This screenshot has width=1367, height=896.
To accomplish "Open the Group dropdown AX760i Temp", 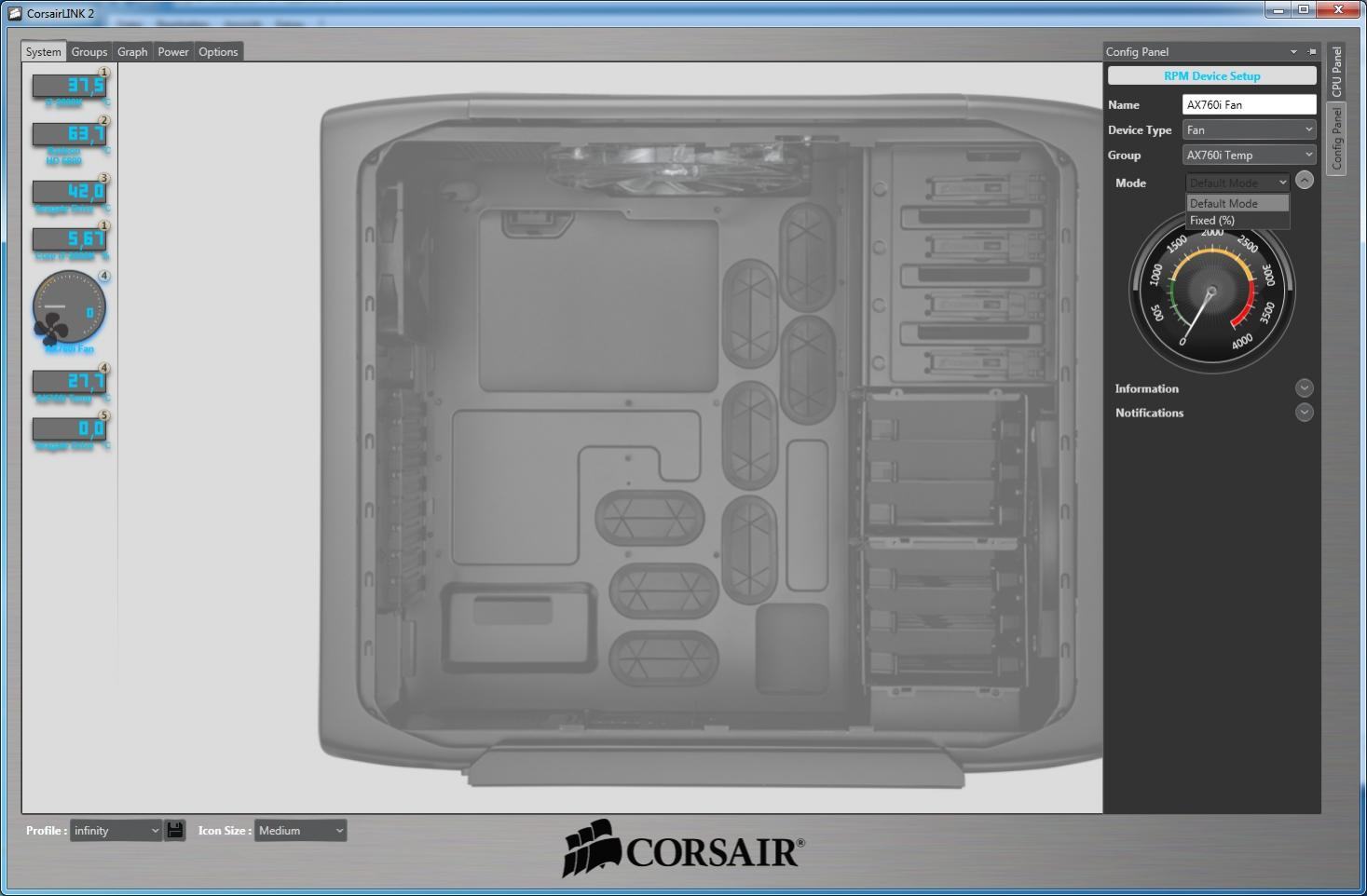I will [x=1249, y=155].
